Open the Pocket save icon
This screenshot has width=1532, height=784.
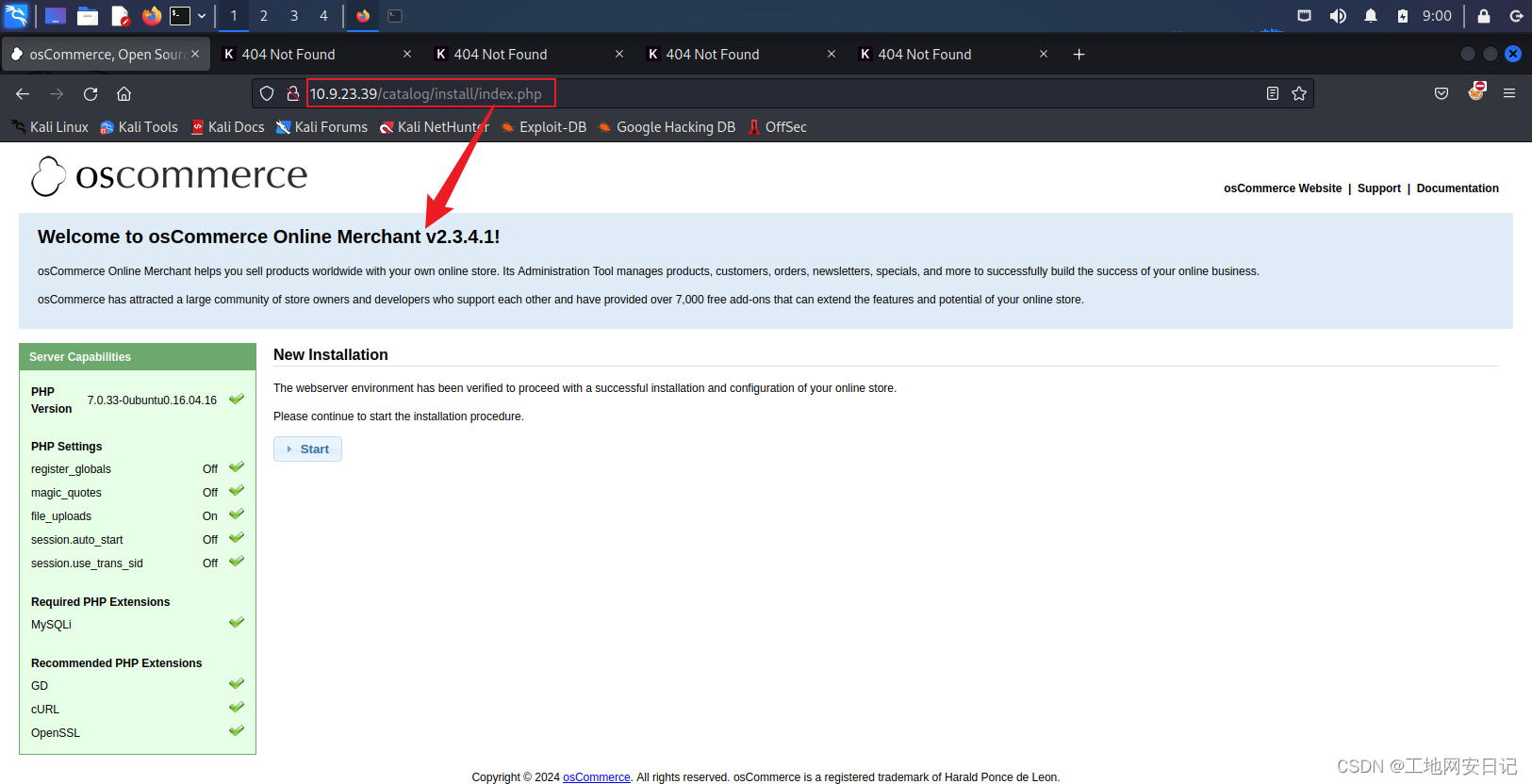[1441, 93]
